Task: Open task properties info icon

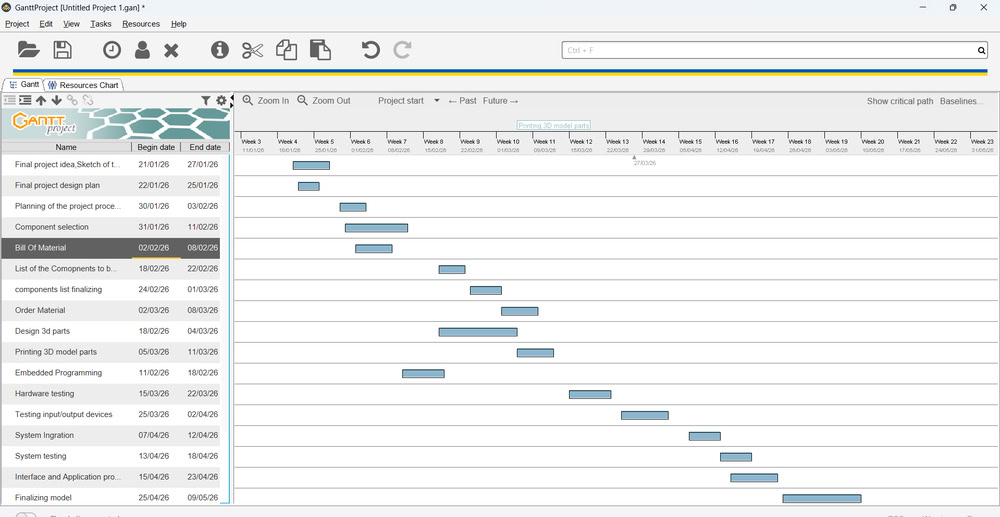Action: tap(219, 50)
